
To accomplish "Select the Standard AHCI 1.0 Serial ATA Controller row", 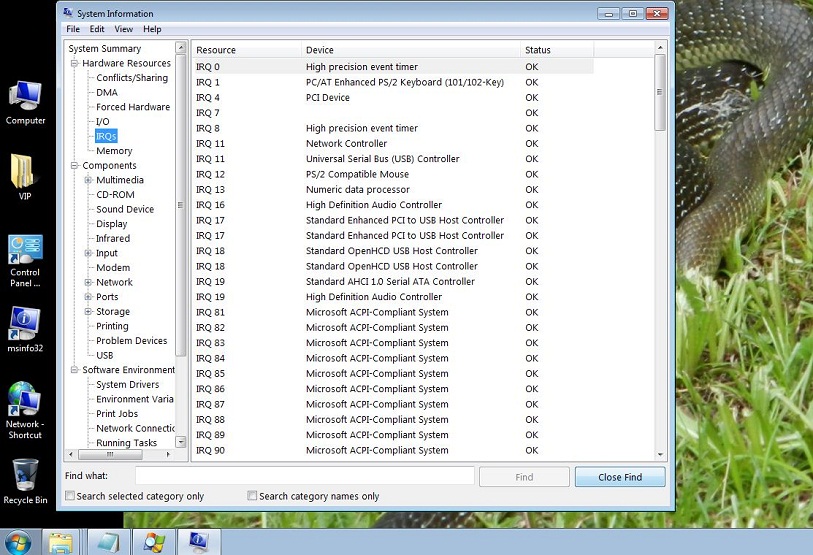I will [393, 282].
